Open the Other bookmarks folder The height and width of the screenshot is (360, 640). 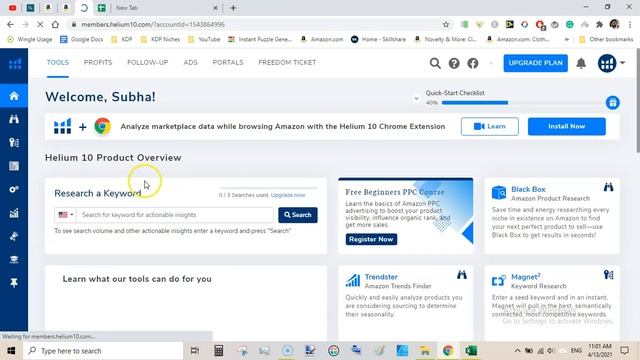606,40
